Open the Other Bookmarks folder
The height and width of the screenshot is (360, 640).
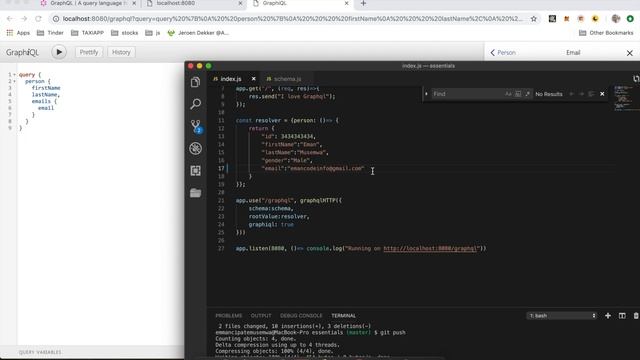click(606, 33)
